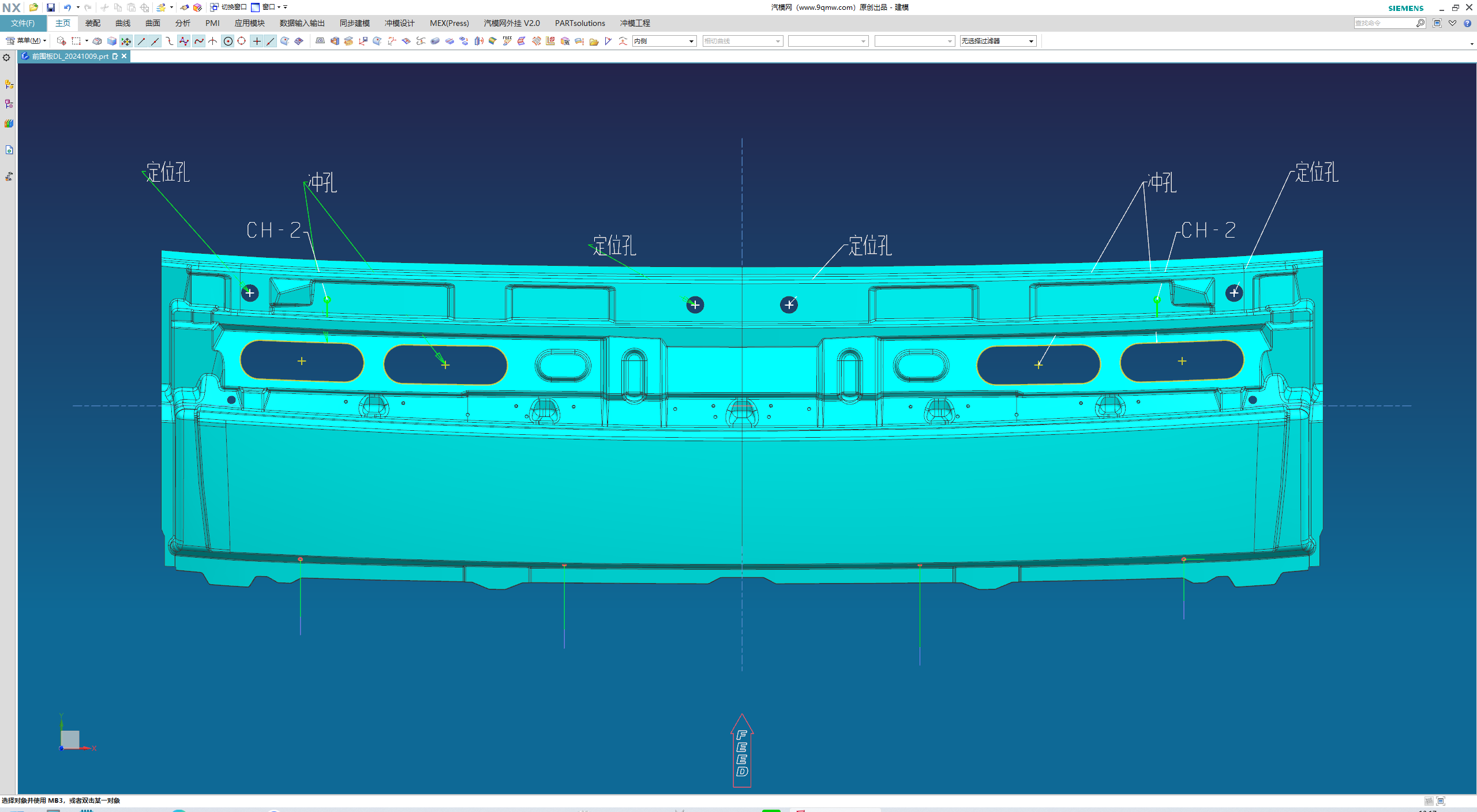
Task: Click the 切换窗口 button
Action: pyautogui.click(x=228, y=7)
